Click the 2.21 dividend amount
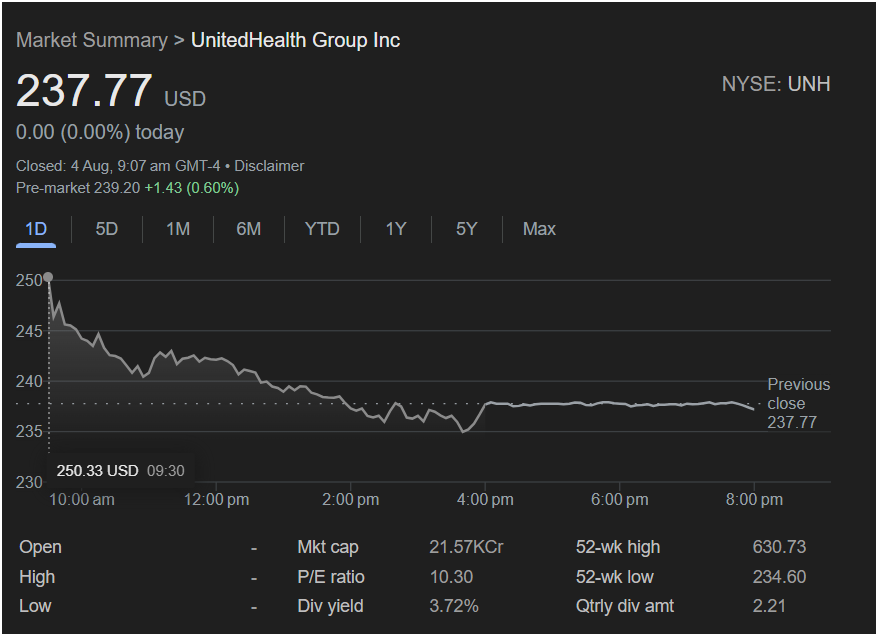This screenshot has height=636, width=878. pyautogui.click(x=769, y=606)
